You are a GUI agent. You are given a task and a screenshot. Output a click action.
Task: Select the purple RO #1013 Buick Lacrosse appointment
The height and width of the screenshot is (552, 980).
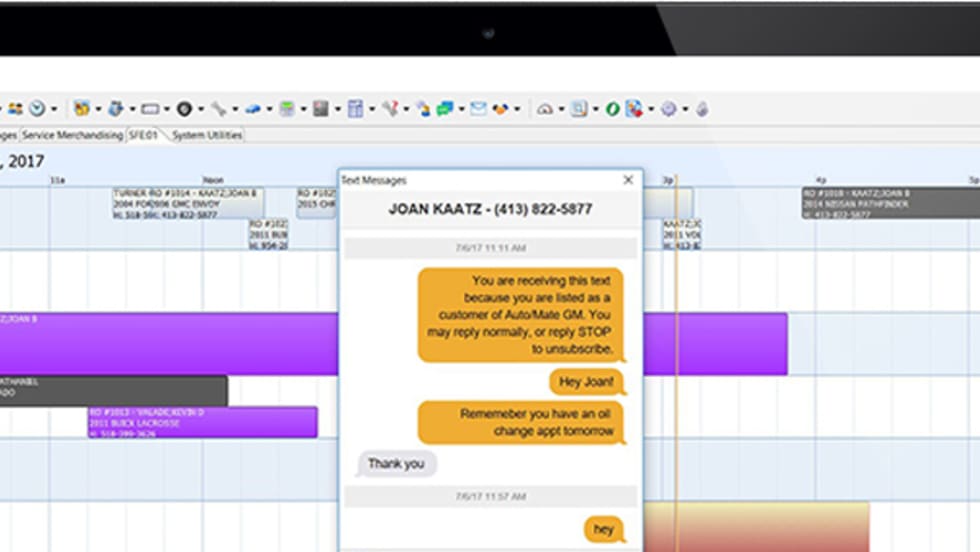point(202,422)
